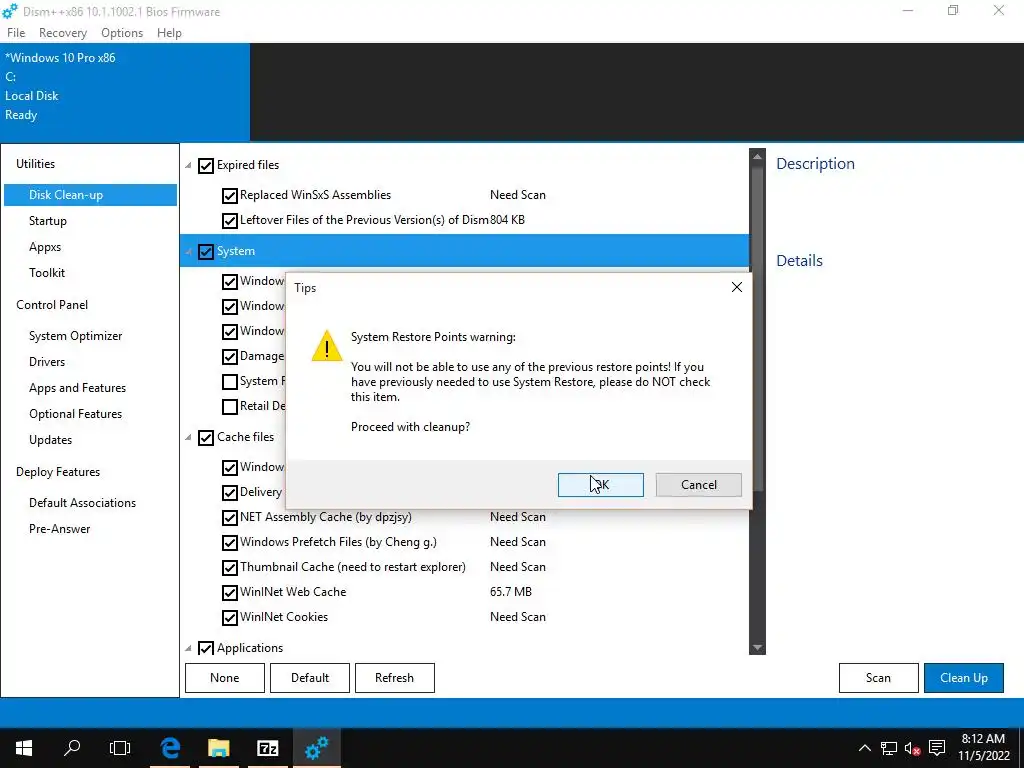This screenshot has height=768, width=1024.
Task: Click the muted volume tray icon
Action: coord(912,748)
